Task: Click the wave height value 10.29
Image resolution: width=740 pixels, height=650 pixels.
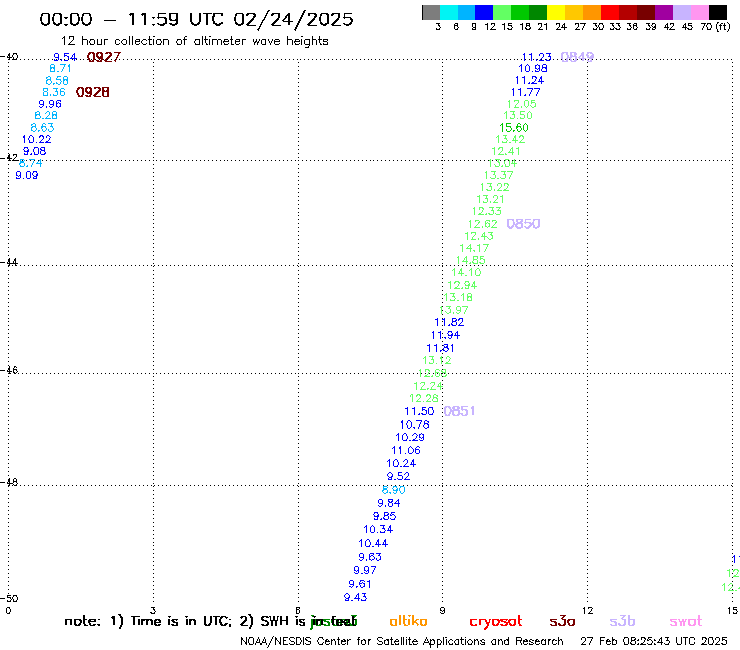Action: click(410, 437)
